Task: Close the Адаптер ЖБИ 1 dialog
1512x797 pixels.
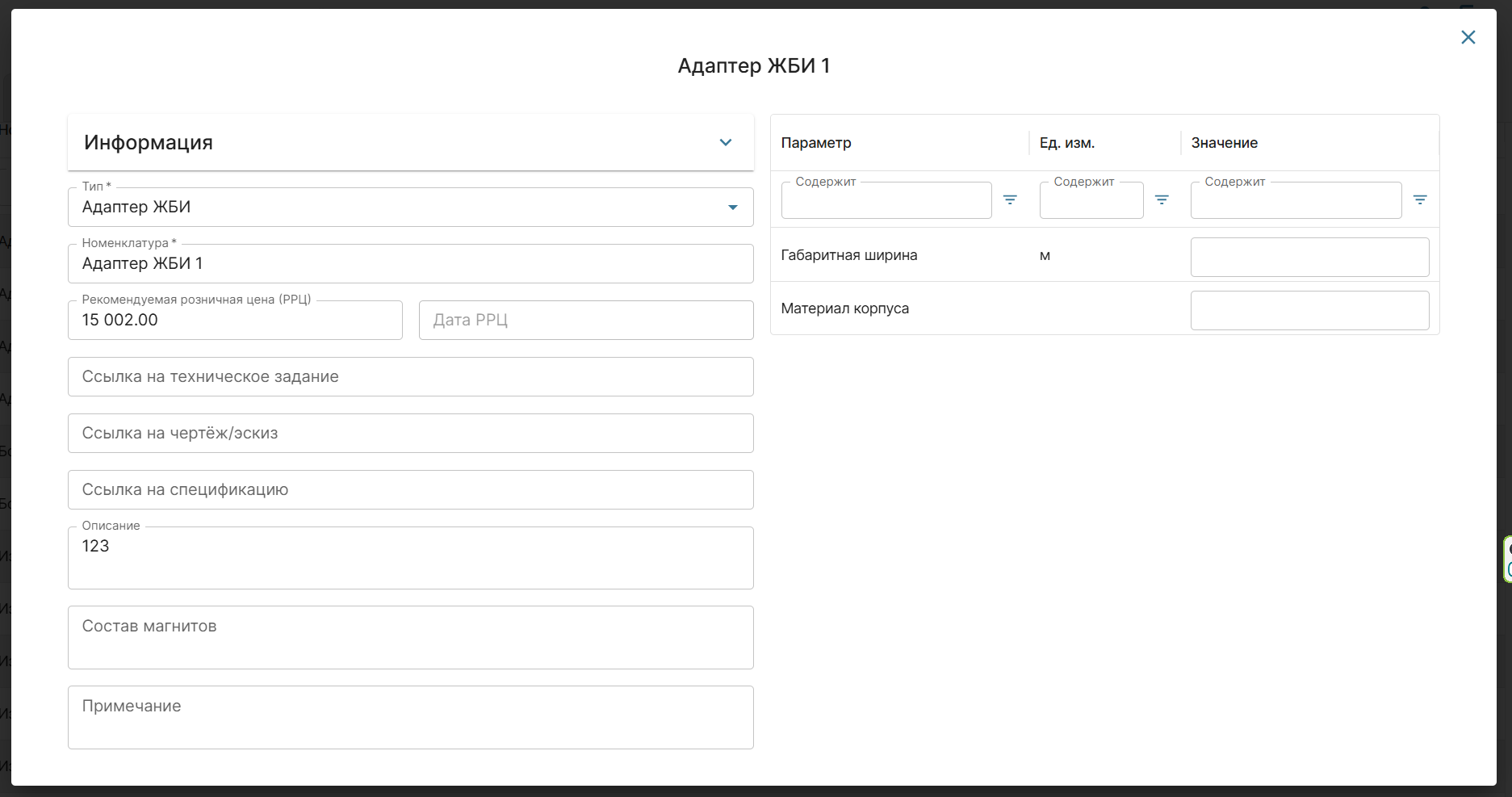Action: (1468, 37)
